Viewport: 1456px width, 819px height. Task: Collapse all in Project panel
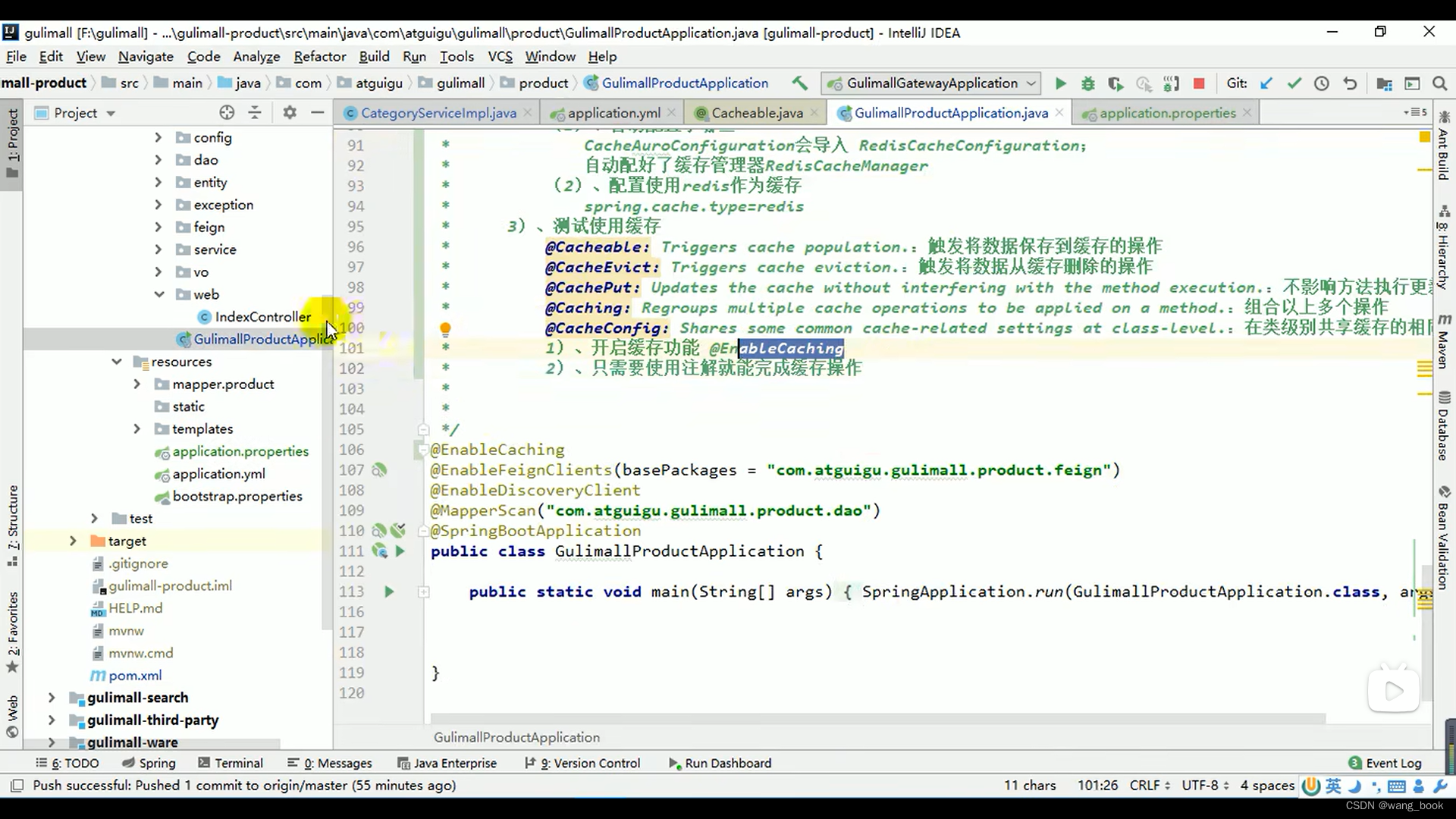click(x=255, y=112)
